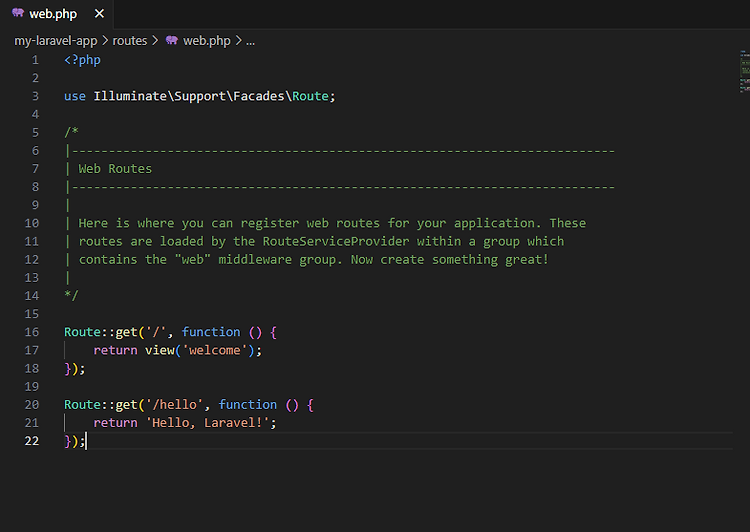Click 'return' keyword on line 17
This screenshot has height=532, width=750.
tap(115, 350)
